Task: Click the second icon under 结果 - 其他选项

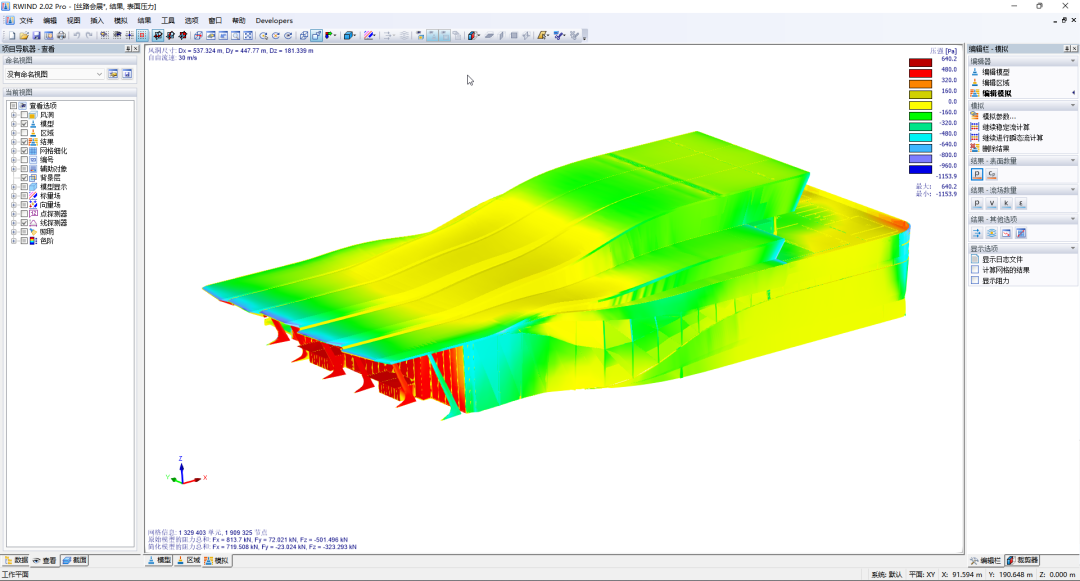Action: coord(992,233)
